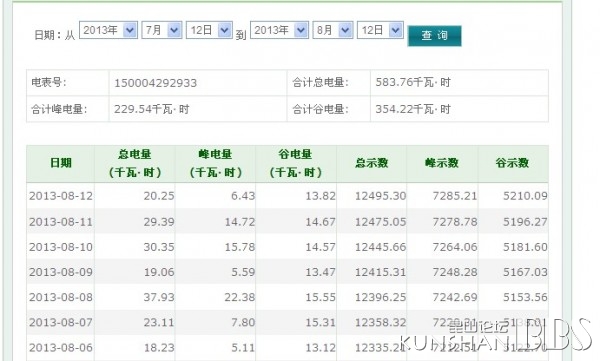
Task: Click the 峰示数 column header
Action: (x=442, y=163)
